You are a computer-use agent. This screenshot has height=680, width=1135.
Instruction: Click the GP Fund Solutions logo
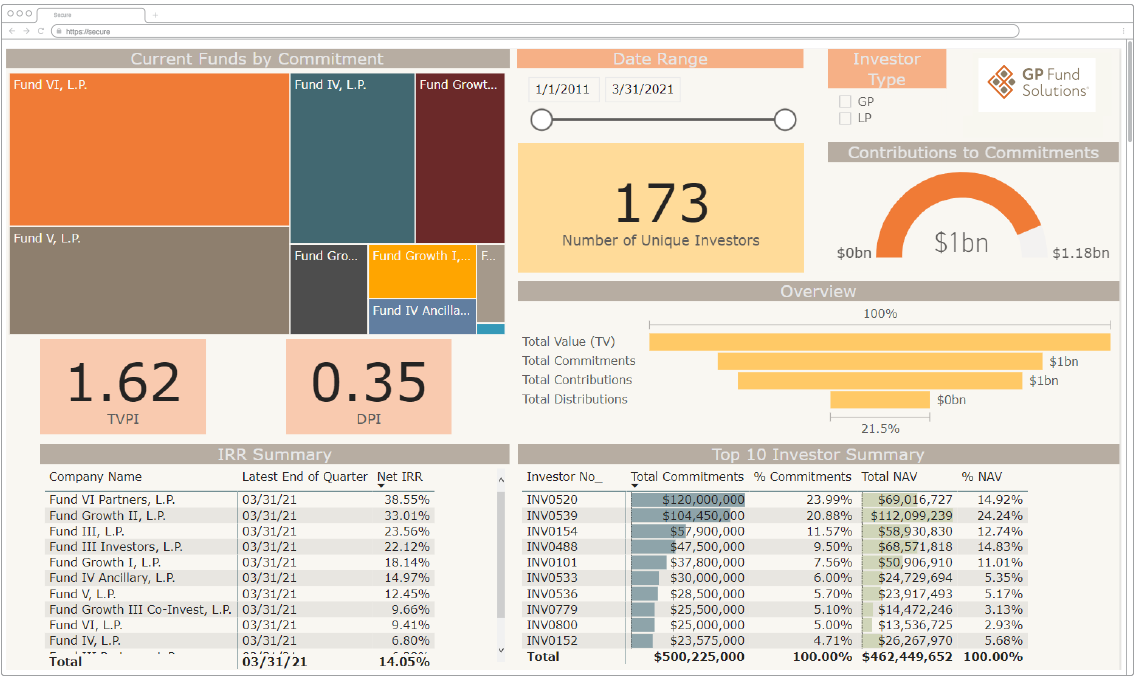pos(1037,83)
